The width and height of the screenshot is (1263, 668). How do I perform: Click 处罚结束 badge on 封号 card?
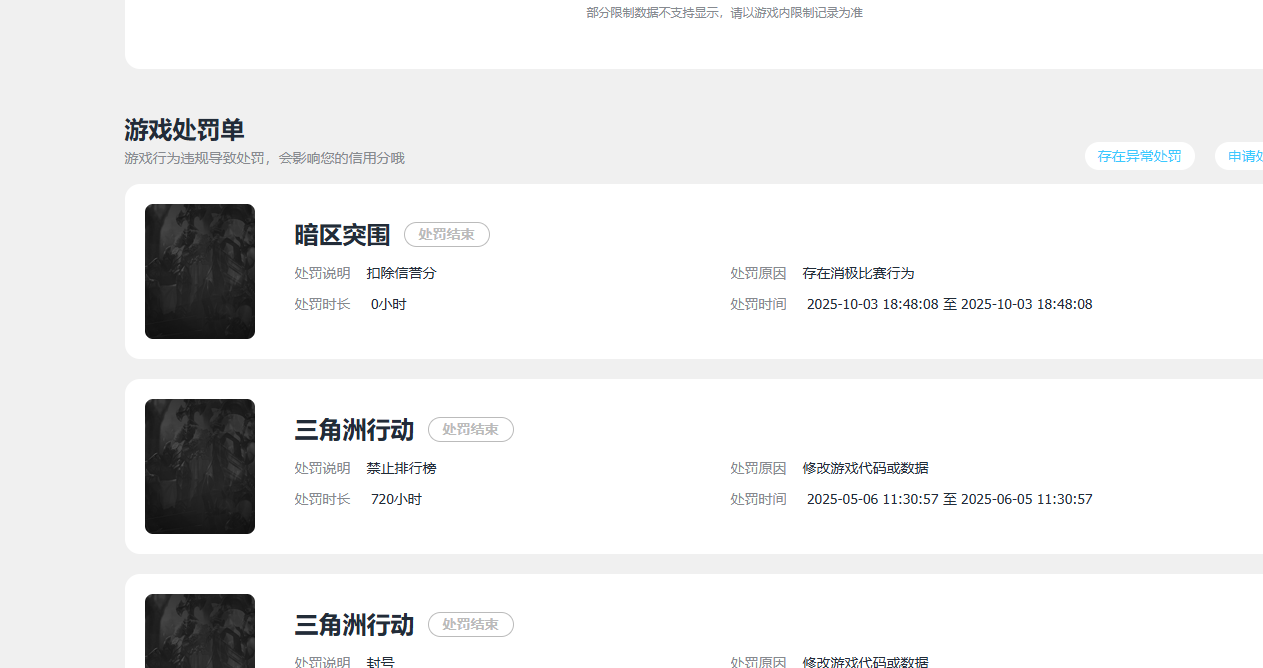coord(471,624)
